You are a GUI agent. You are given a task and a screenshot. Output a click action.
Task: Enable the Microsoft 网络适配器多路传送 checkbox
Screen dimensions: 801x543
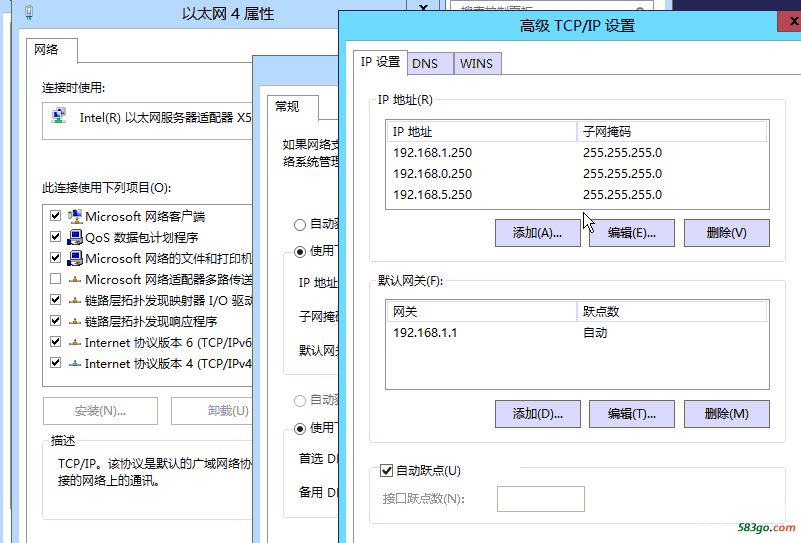coord(55,279)
